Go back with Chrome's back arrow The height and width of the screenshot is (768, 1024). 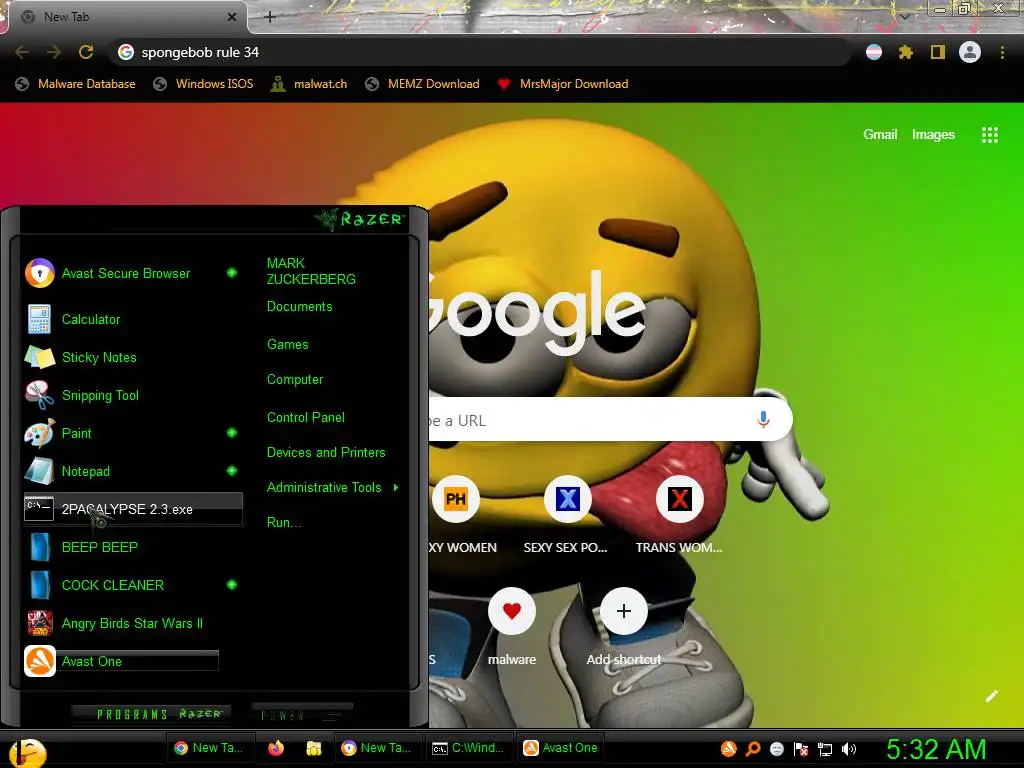(22, 52)
